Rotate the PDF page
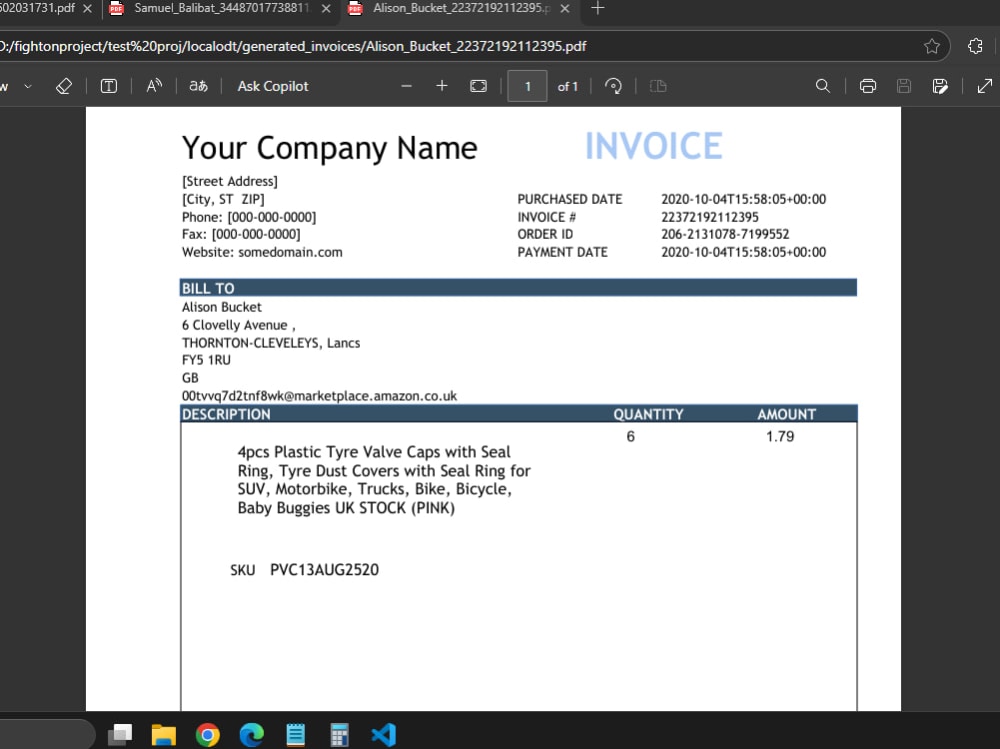 coord(613,86)
